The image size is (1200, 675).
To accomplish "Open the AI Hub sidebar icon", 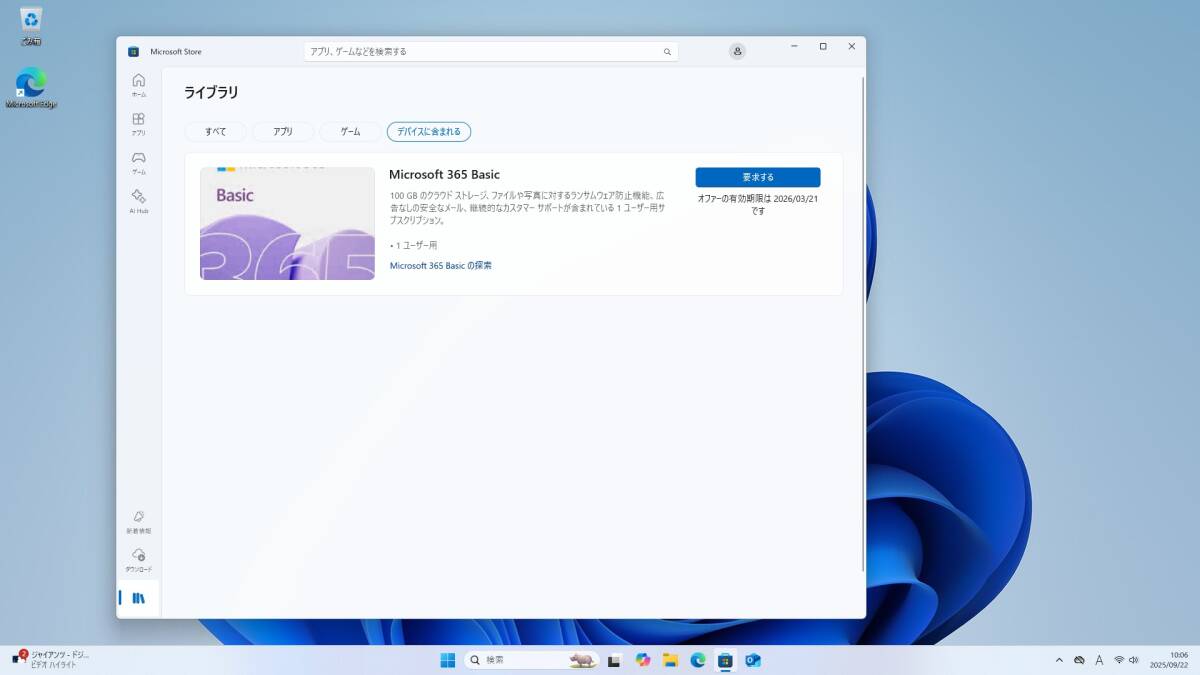I will point(139,200).
